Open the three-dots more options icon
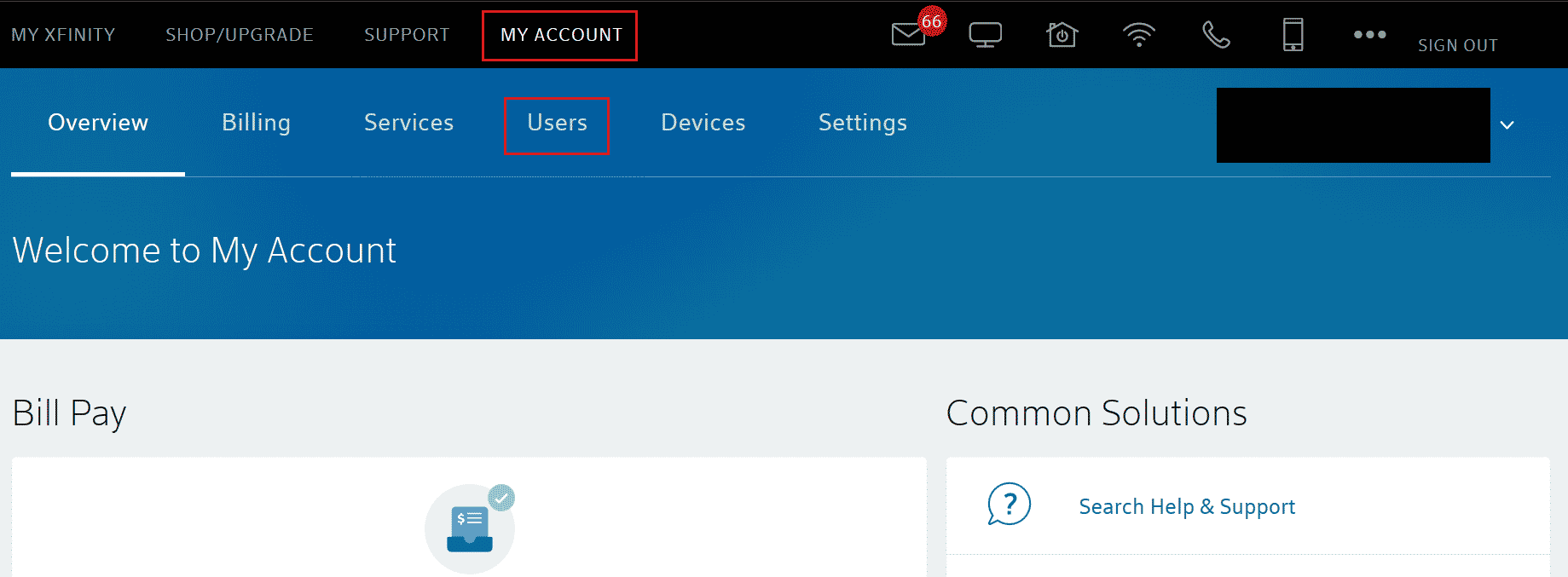Viewport: 1568px width, 577px height. (1369, 35)
